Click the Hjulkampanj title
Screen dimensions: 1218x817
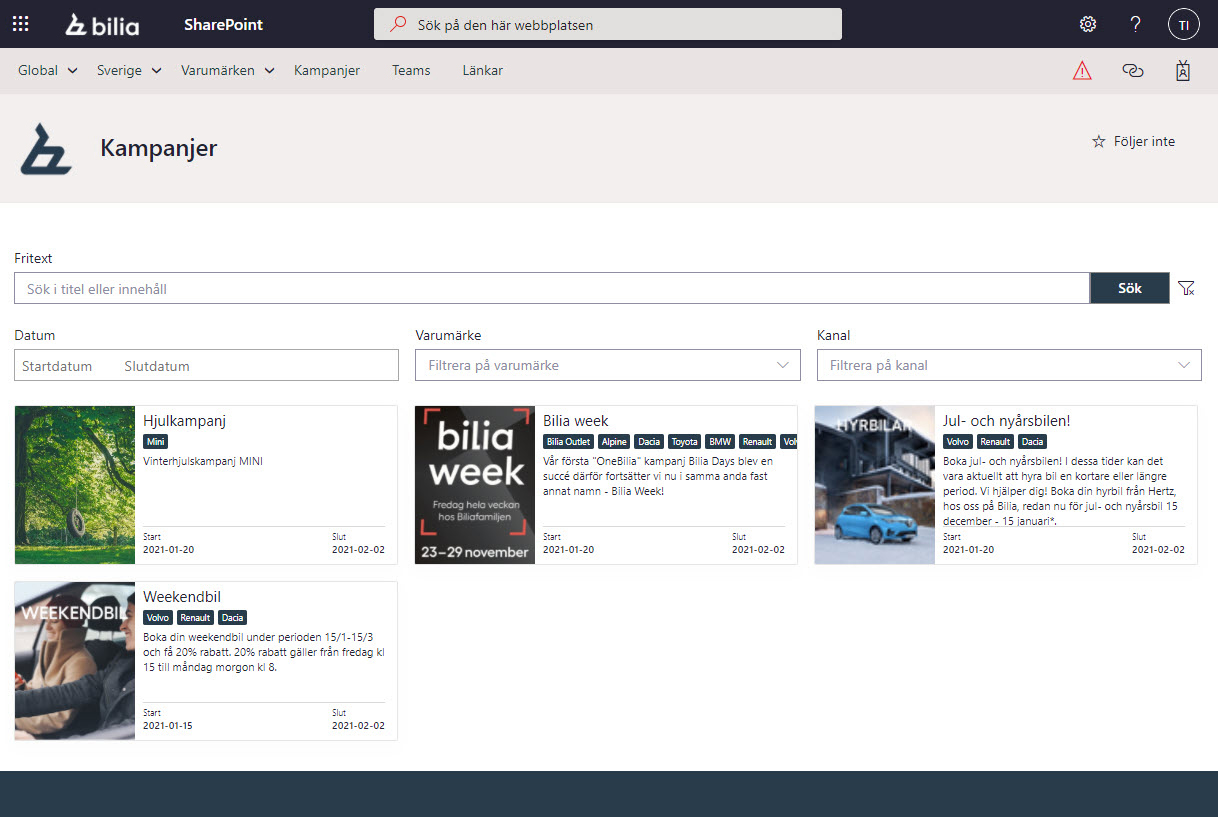point(185,421)
